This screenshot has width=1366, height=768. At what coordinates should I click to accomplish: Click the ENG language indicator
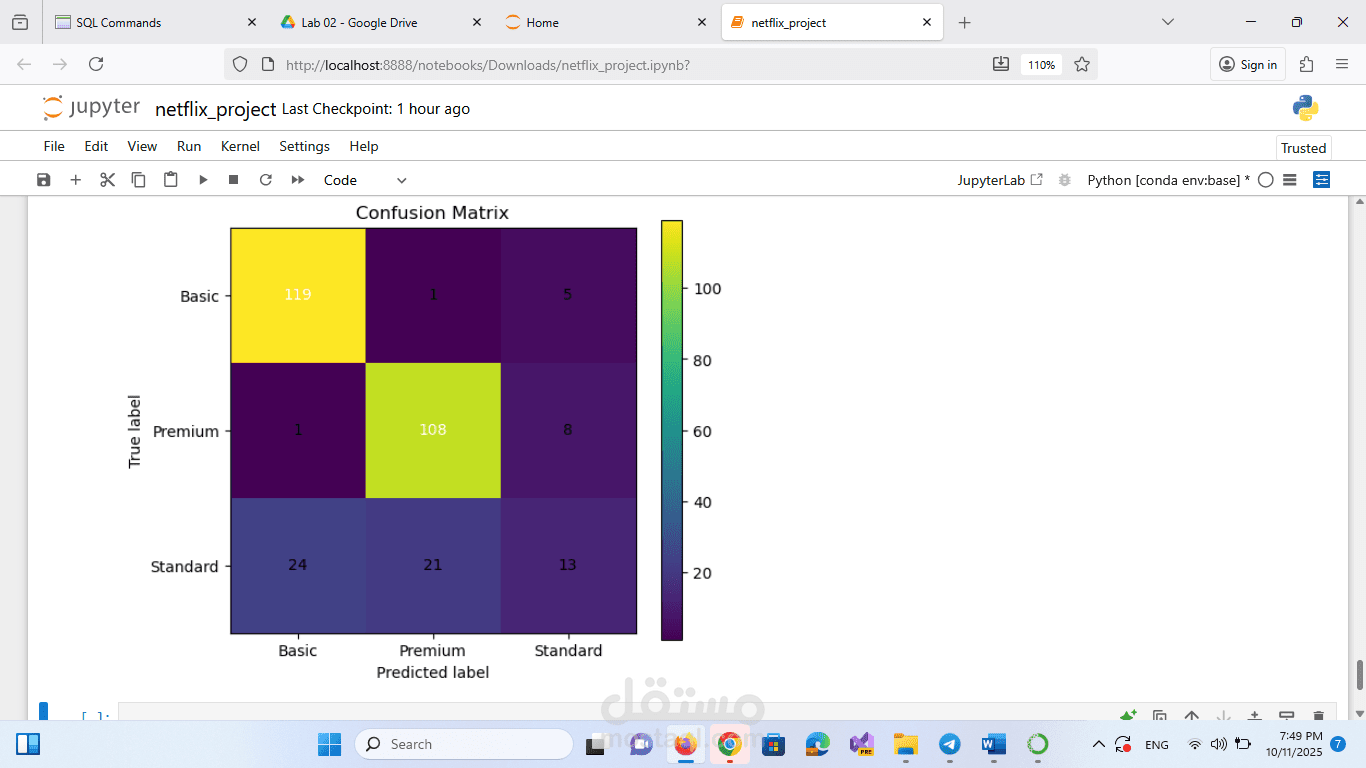click(x=1157, y=745)
